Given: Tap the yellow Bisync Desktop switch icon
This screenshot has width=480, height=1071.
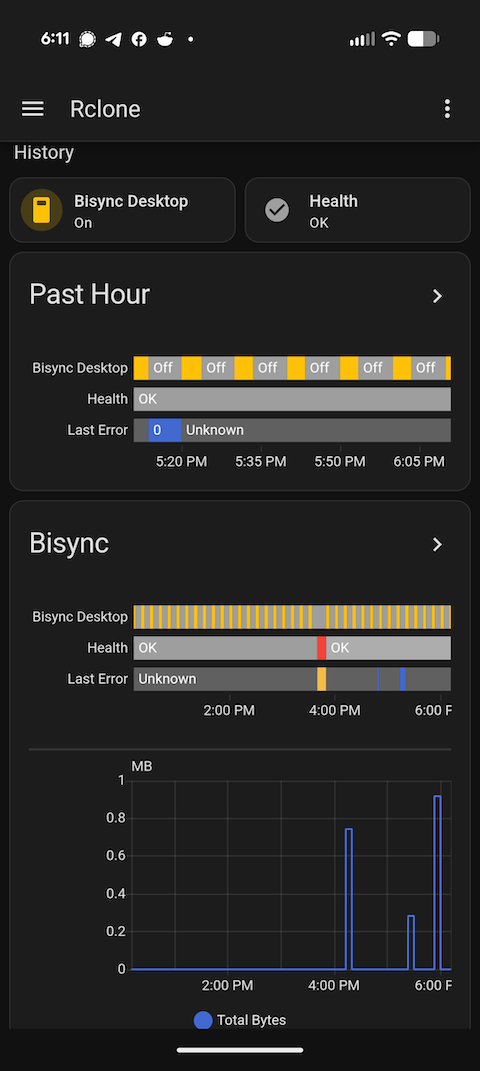Looking at the screenshot, I should 42,210.
